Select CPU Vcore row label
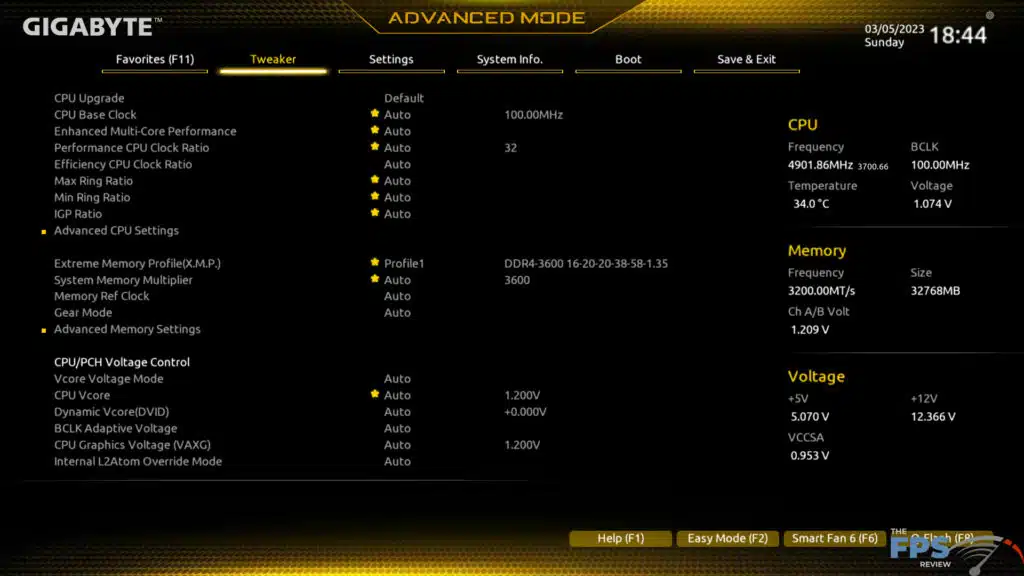Image resolution: width=1024 pixels, height=576 pixels. pyautogui.click(x=82, y=395)
